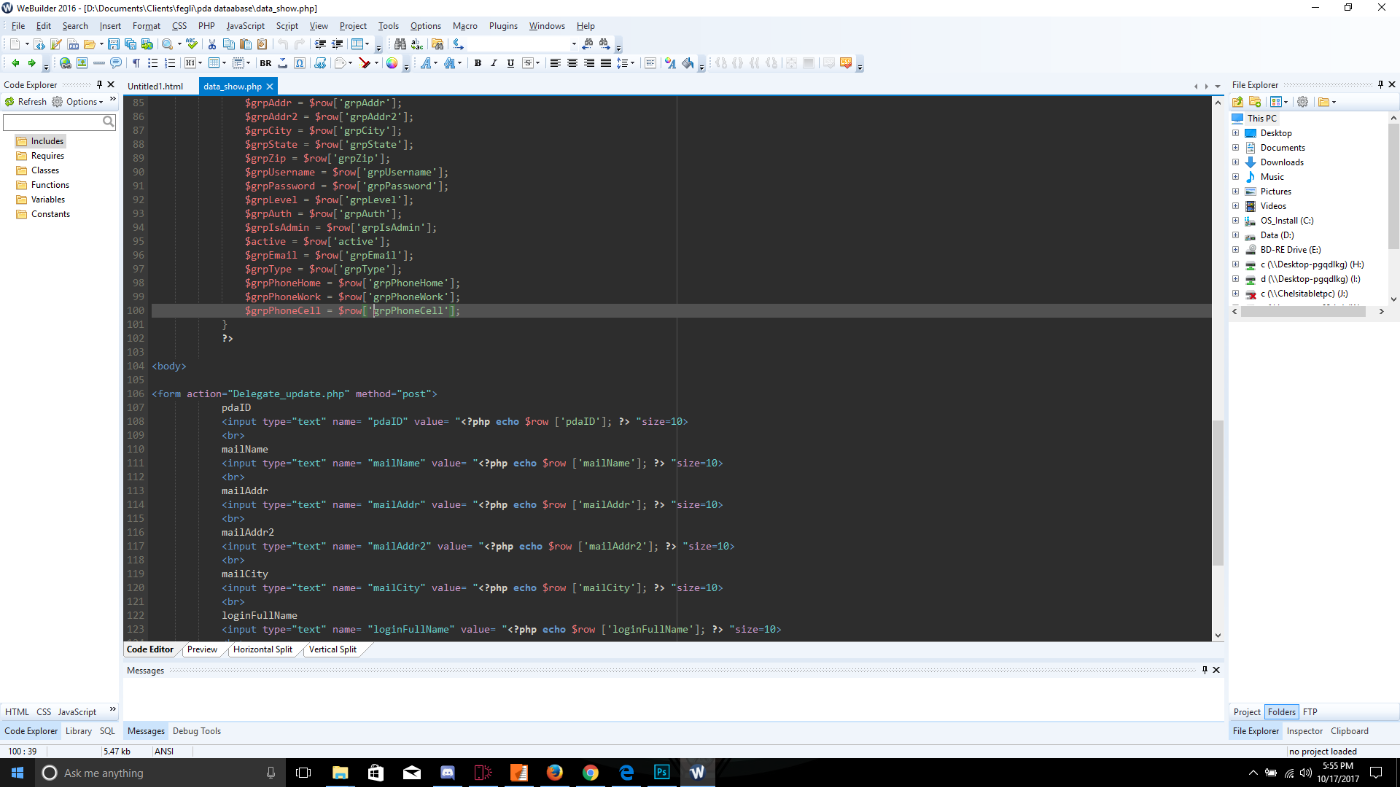Click the Save file toolbar icon
Screen dimensions: 1400x787
[x=114, y=44]
